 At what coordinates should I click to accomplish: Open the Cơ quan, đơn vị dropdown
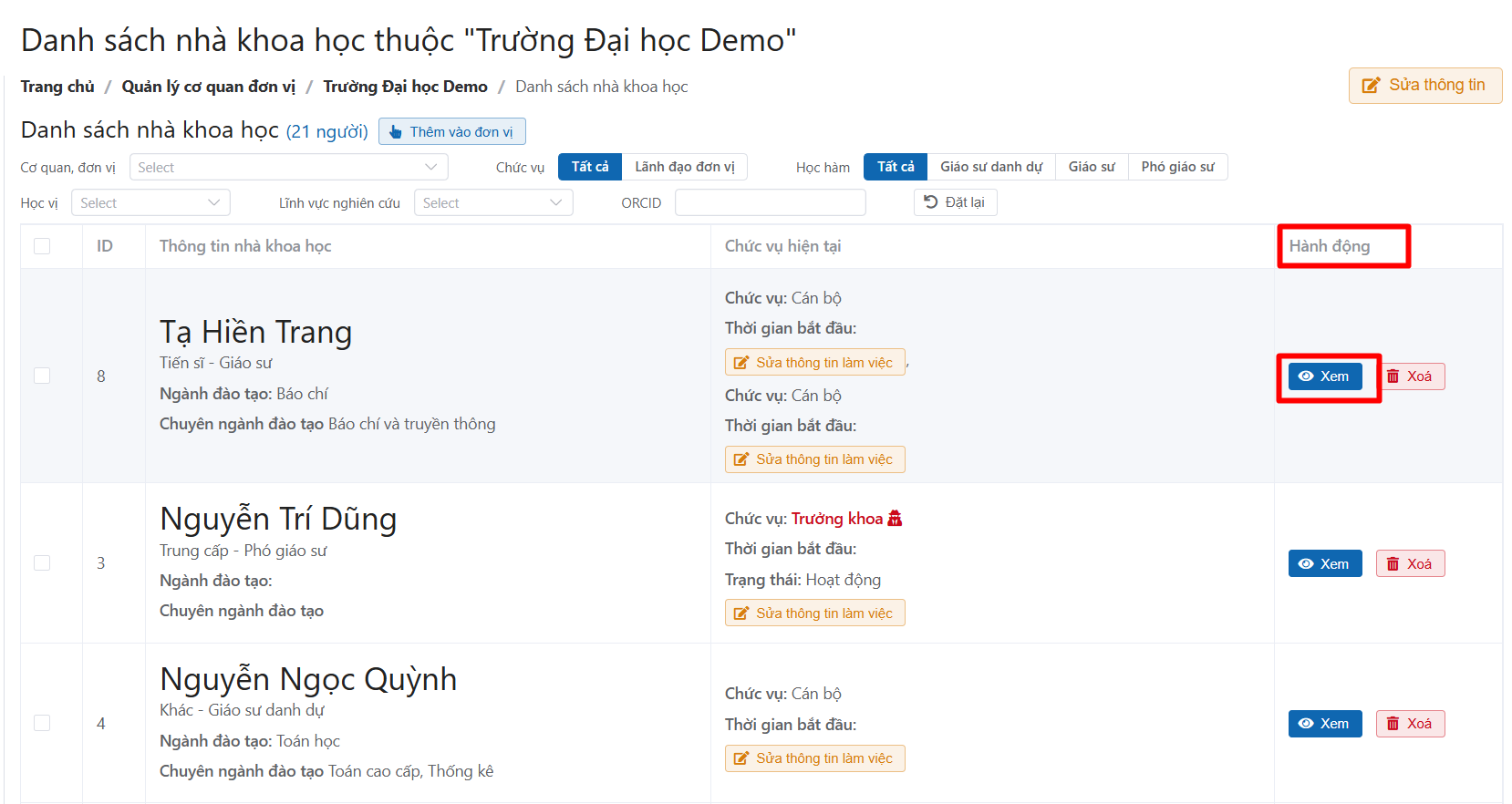[288, 168]
